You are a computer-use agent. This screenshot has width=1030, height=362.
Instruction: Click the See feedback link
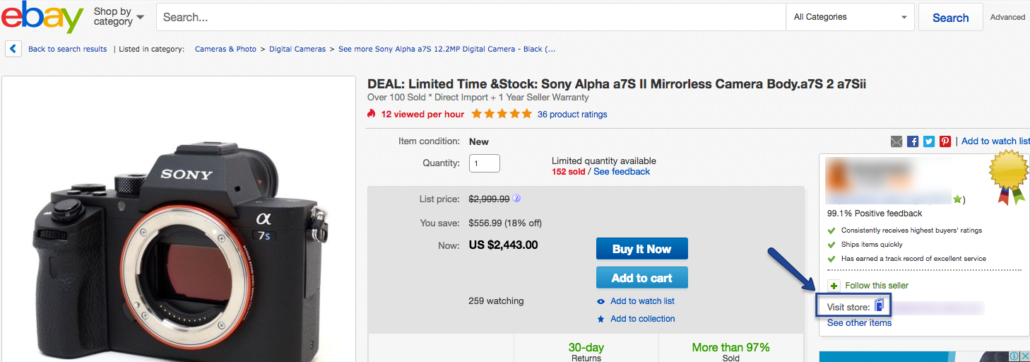pyautogui.click(x=621, y=171)
